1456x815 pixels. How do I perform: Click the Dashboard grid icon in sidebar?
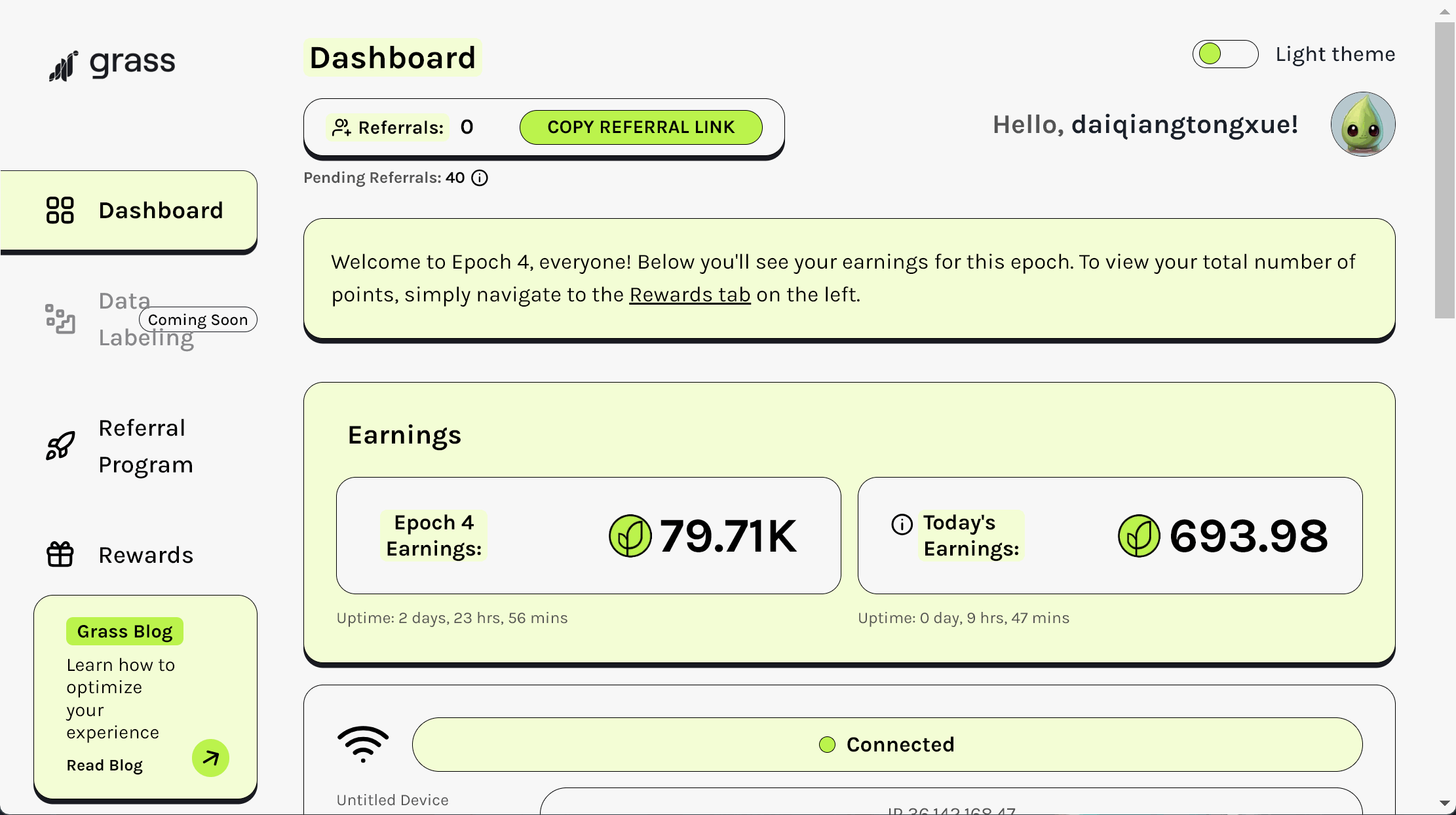tap(60, 210)
